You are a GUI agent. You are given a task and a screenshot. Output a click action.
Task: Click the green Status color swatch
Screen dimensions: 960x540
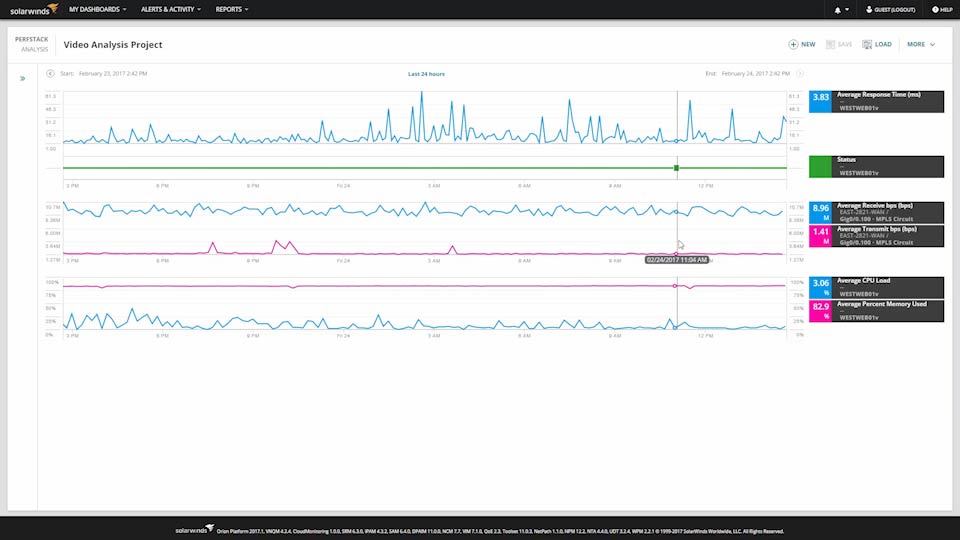[x=820, y=167]
